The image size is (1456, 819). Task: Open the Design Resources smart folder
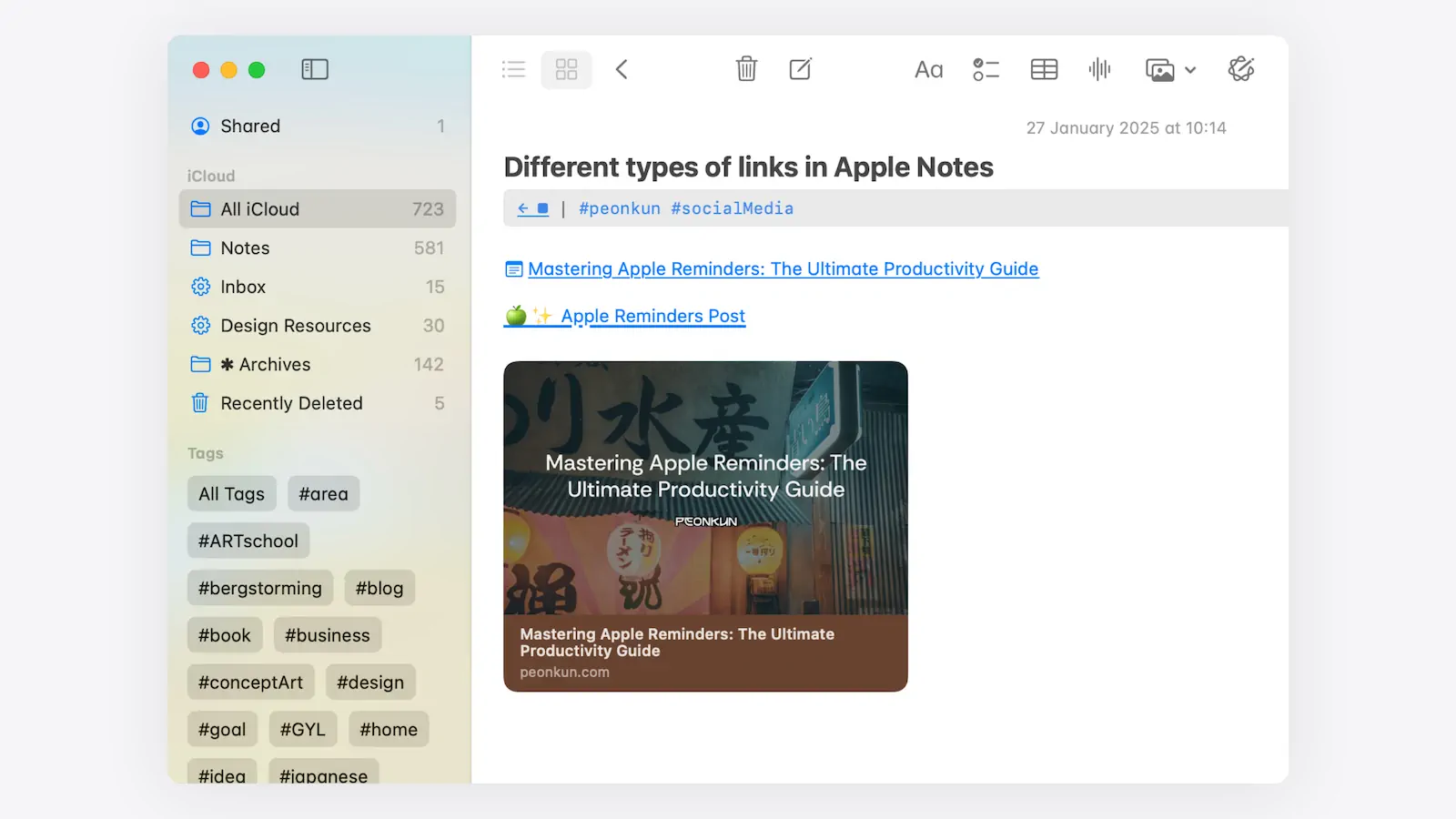coord(296,326)
